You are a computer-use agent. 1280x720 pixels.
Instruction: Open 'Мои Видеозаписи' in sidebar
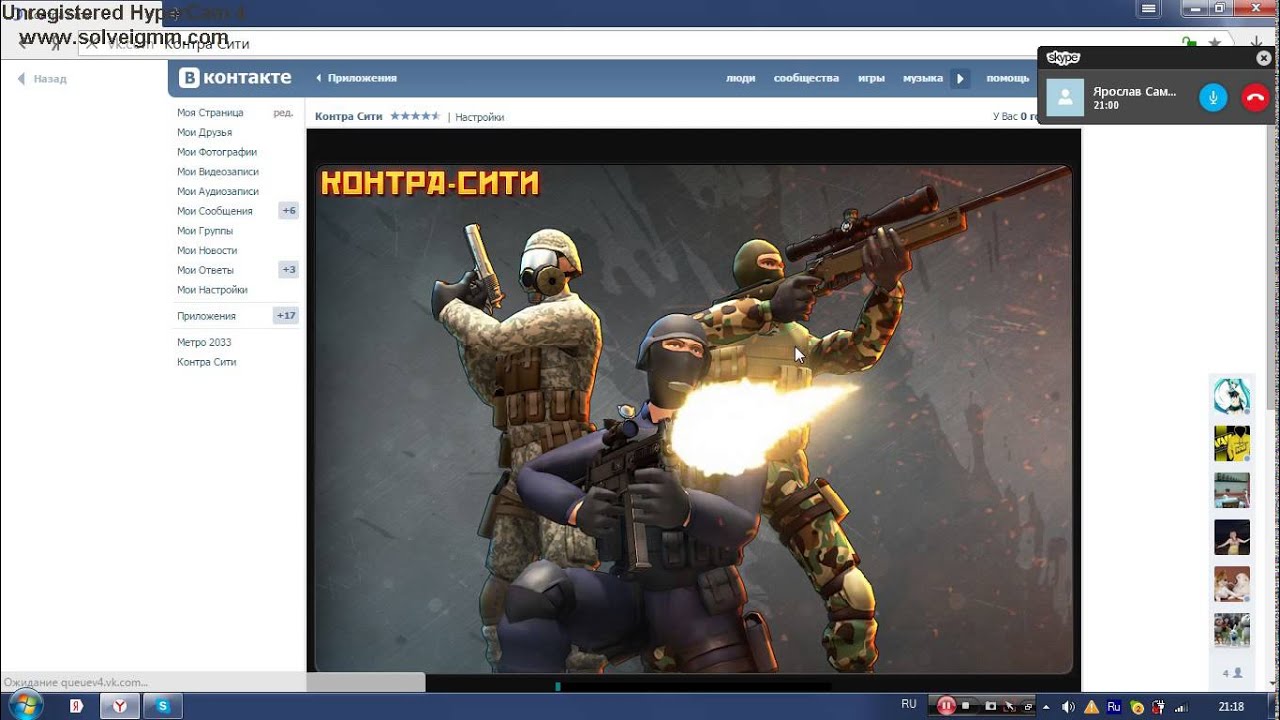tap(218, 172)
